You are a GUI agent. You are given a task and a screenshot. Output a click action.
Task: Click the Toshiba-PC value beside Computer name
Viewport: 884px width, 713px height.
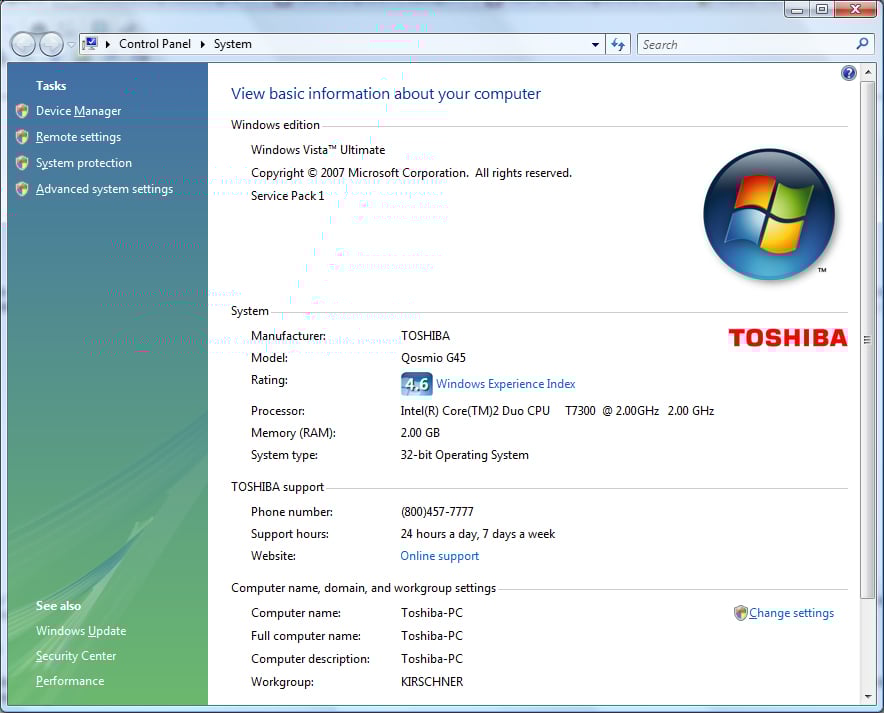pos(432,613)
